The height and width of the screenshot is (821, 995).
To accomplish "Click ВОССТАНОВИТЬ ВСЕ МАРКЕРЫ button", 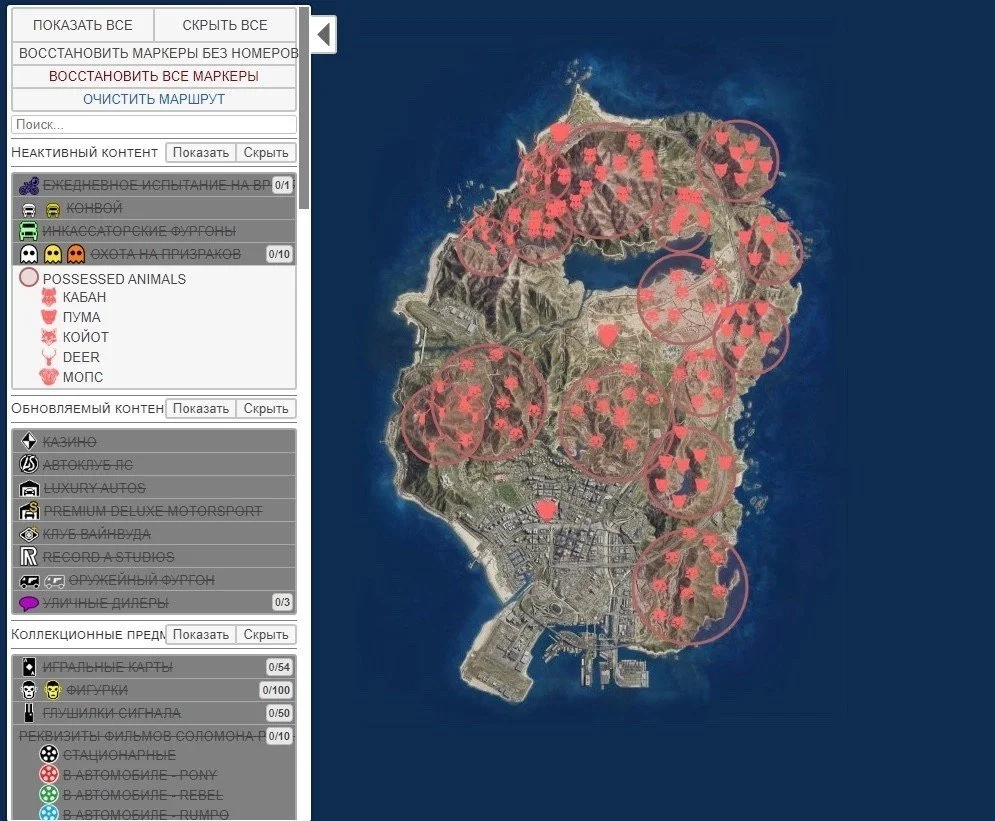I will [154, 76].
